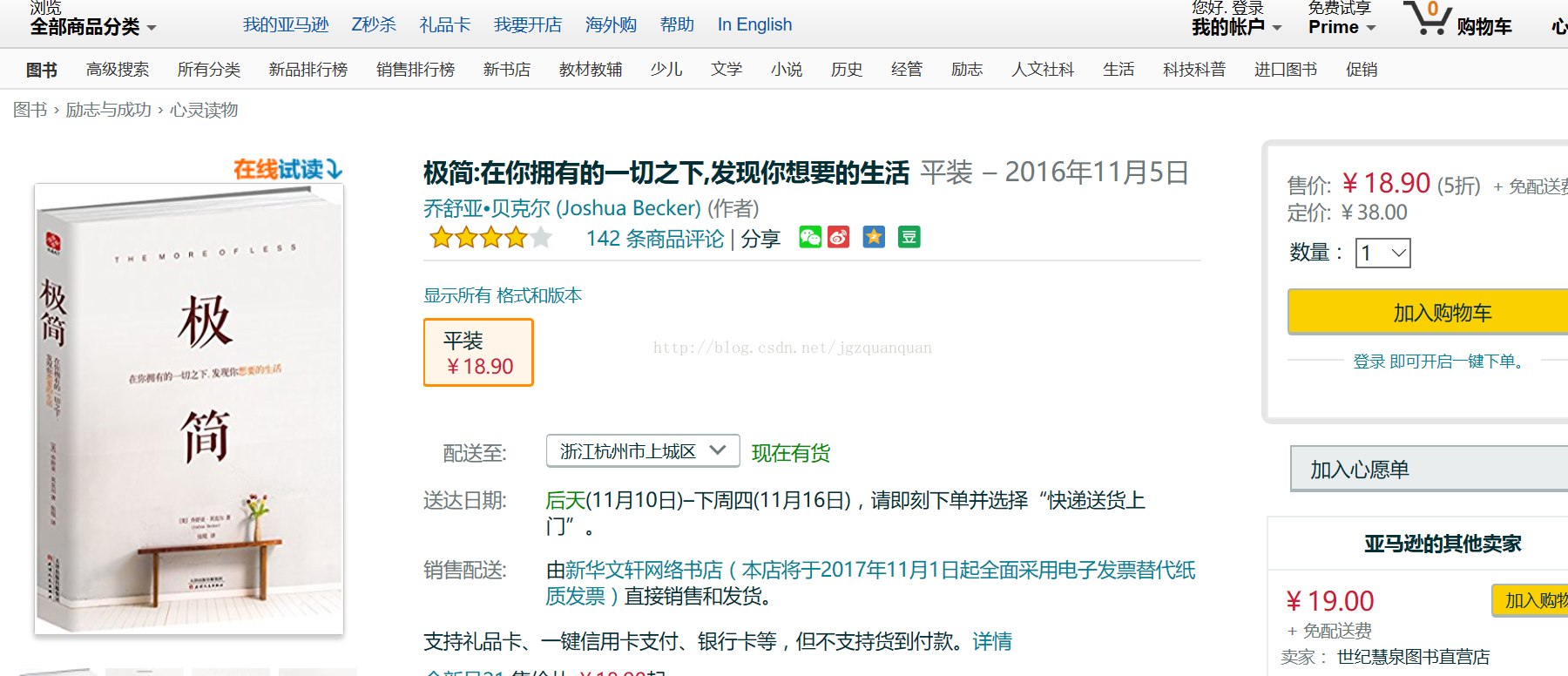Image resolution: width=1568 pixels, height=676 pixels.
Task: Open 促销 promotions
Action: tap(1362, 70)
